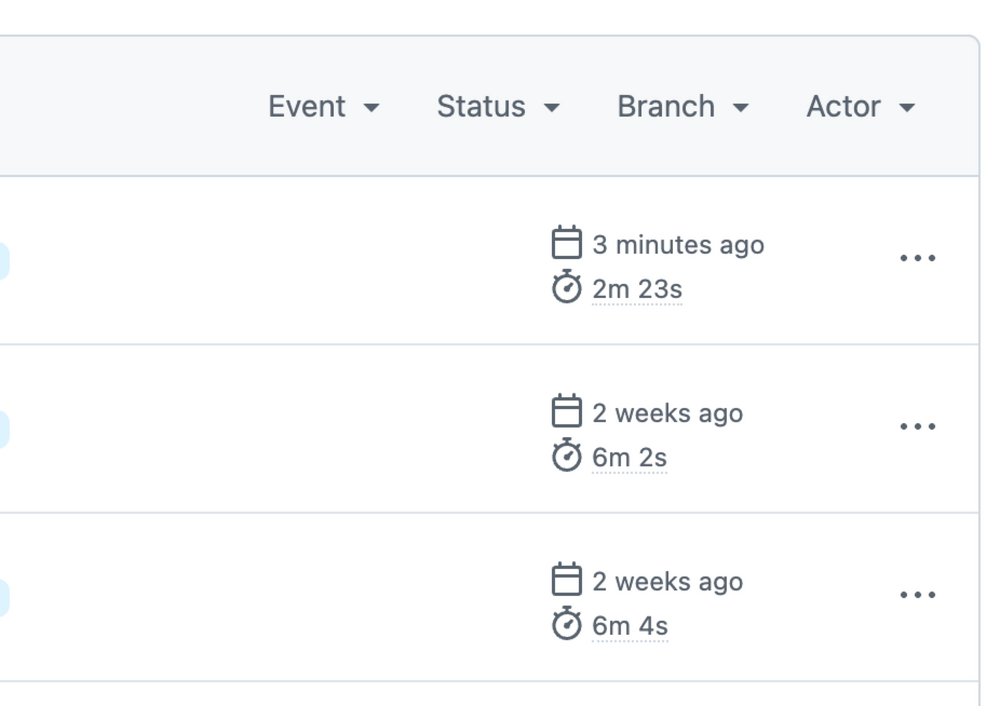Click the "3 minutes ago" timestamp

(678, 245)
